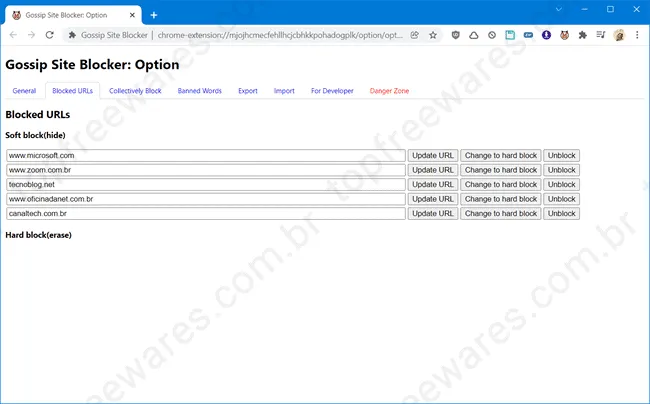The height and width of the screenshot is (404, 650).
Task: Click the 'Gossip Site Blocker: Option' page title
Action: tap(92, 65)
